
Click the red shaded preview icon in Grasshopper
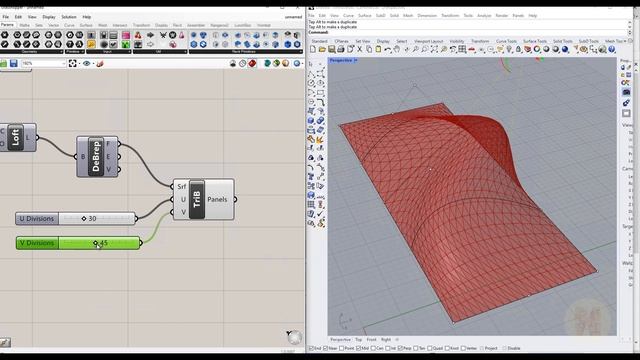coord(252,63)
